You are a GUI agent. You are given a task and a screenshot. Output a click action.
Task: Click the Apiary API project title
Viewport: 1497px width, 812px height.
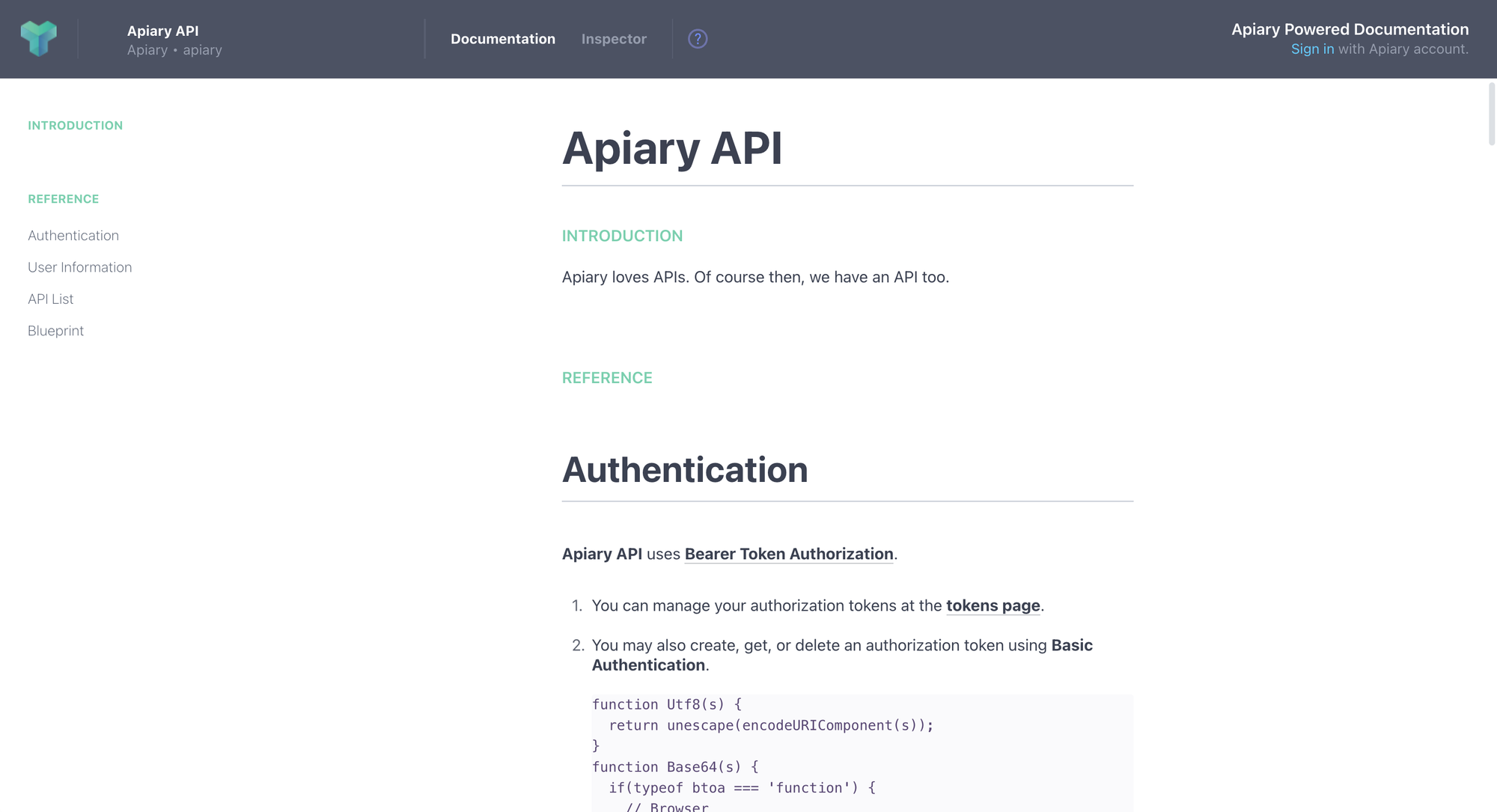click(162, 31)
